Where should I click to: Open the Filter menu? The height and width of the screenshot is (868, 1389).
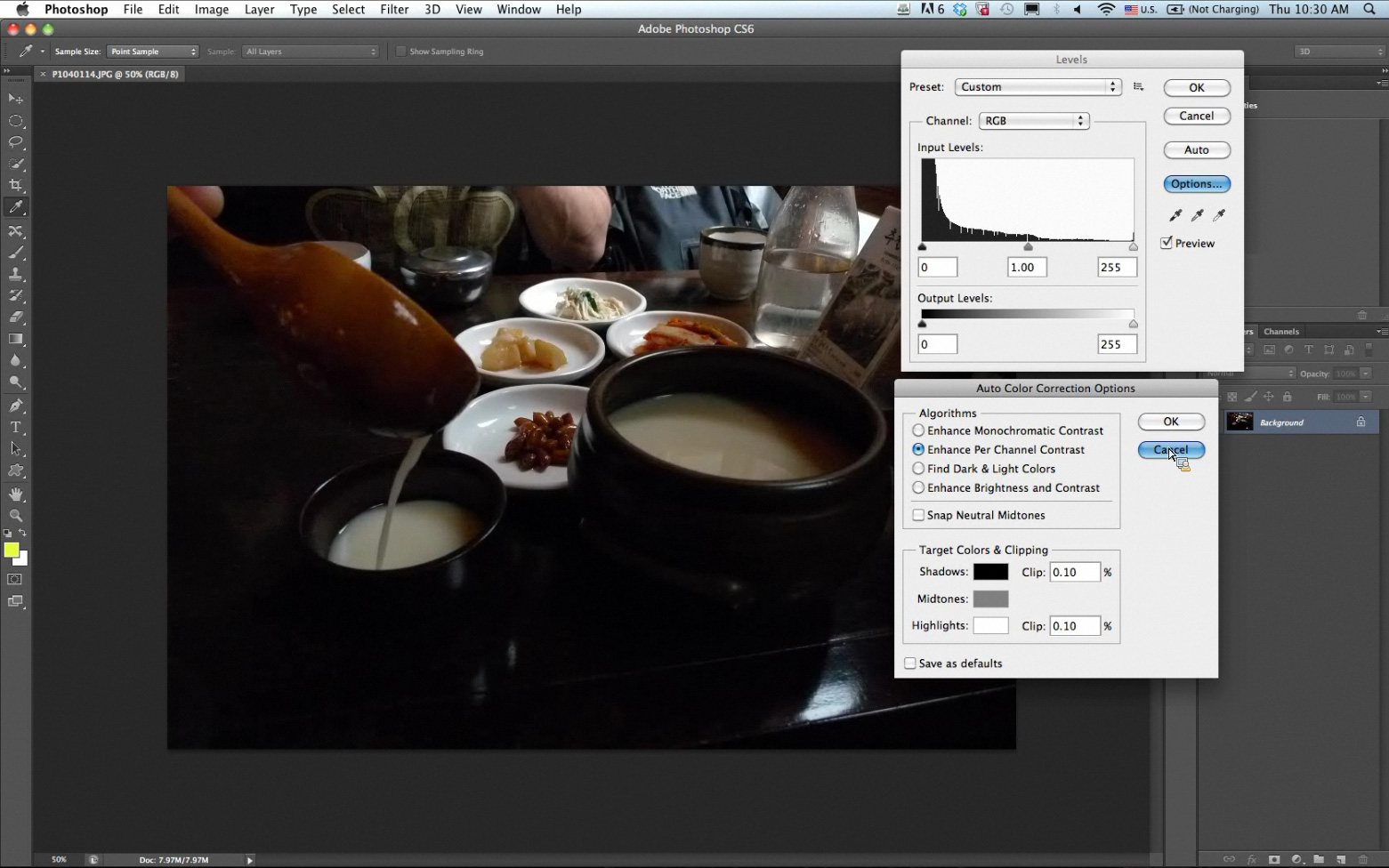tap(394, 9)
